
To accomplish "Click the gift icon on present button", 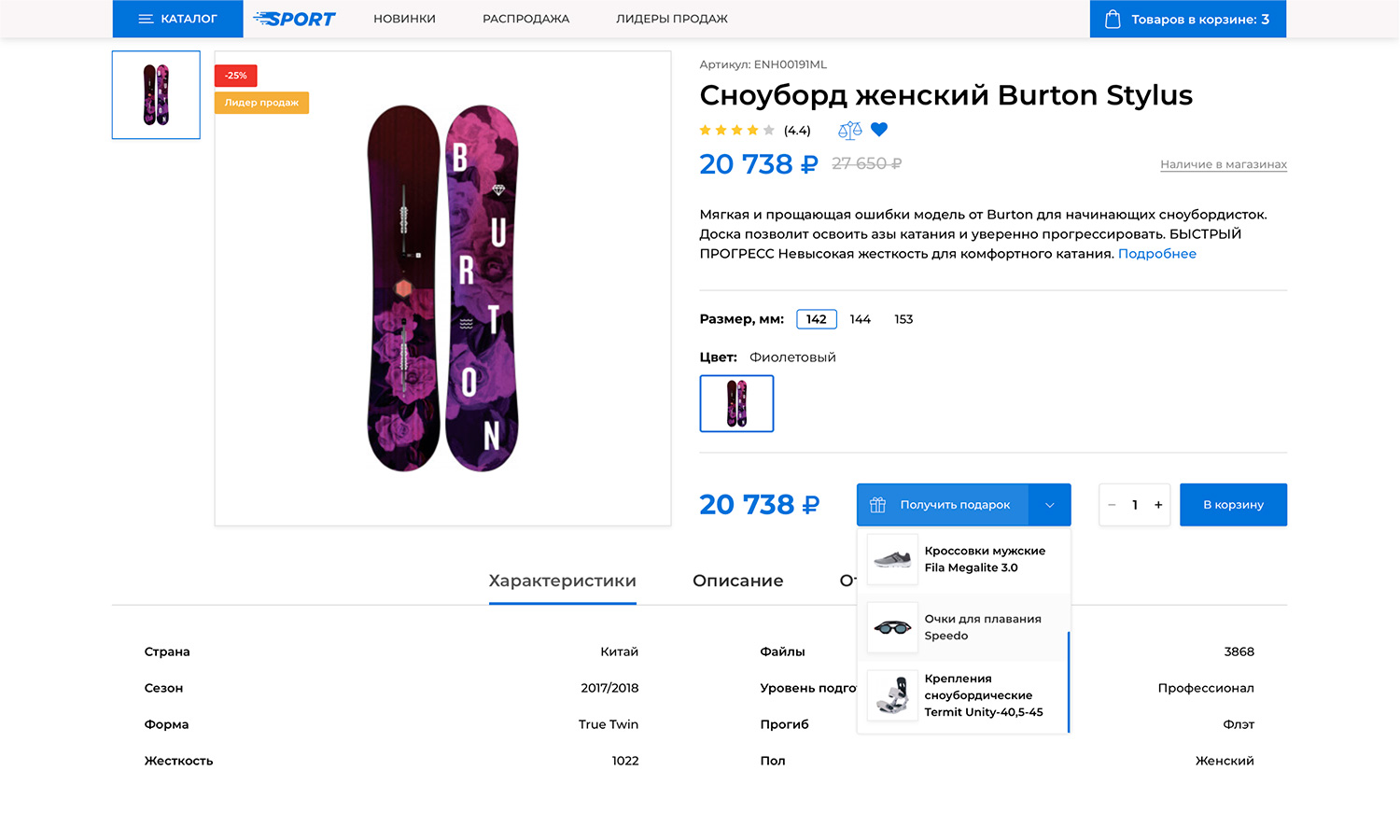I will (877, 505).
